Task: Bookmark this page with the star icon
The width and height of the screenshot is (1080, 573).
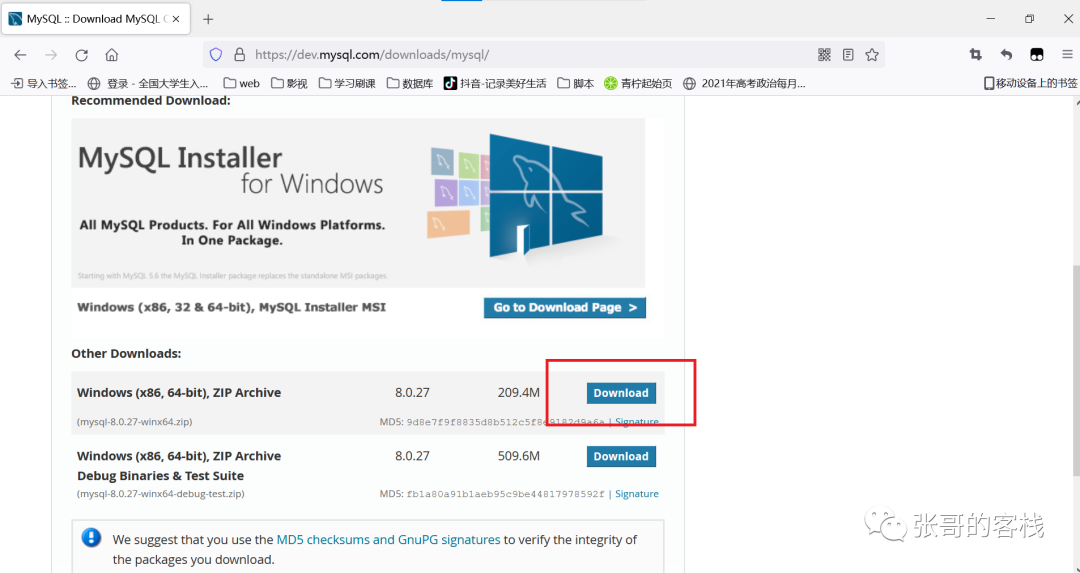Action: (x=872, y=55)
